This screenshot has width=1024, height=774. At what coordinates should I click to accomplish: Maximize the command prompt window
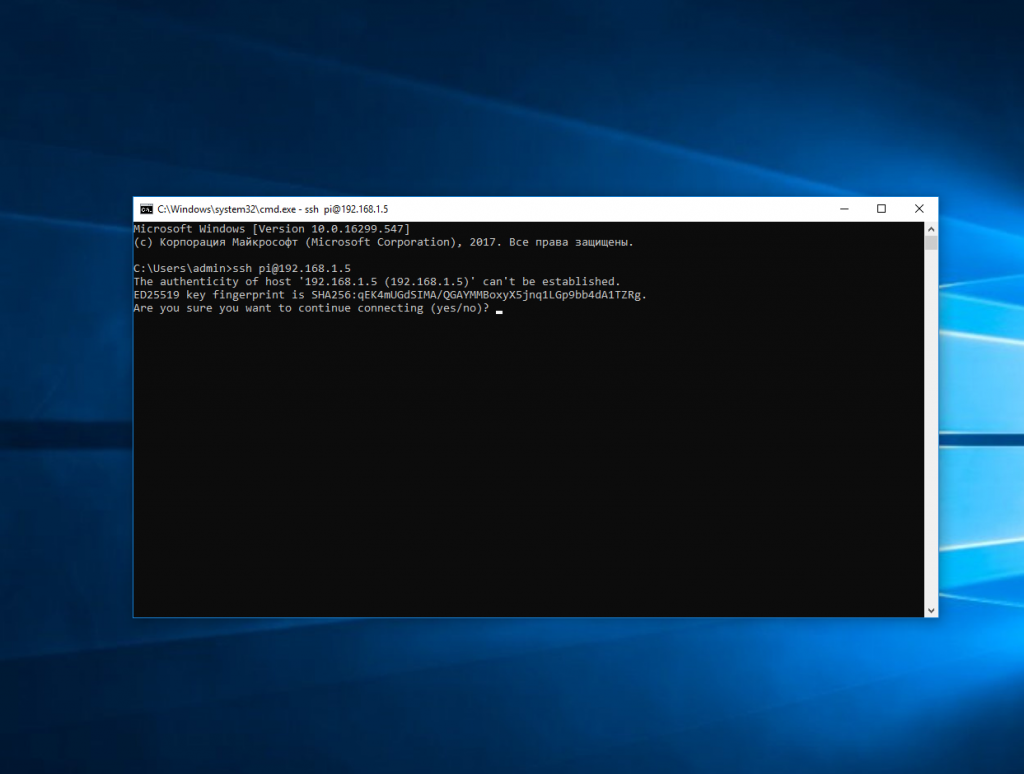tap(881, 209)
